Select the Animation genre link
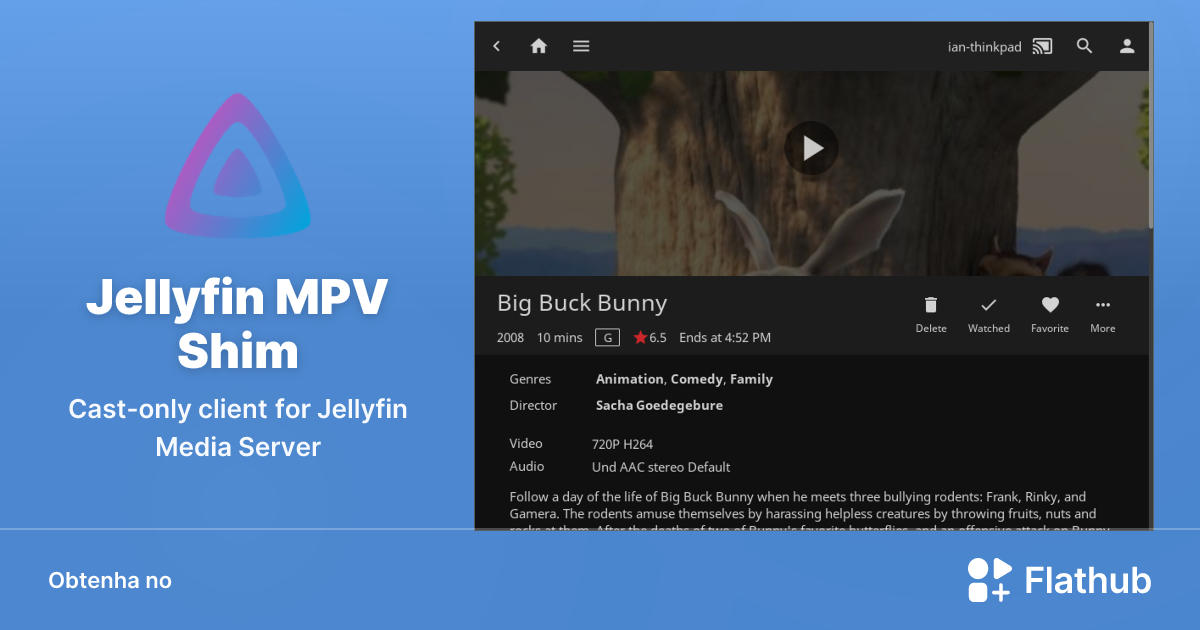The height and width of the screenshot is (630, 1200). tap(629, 379)
